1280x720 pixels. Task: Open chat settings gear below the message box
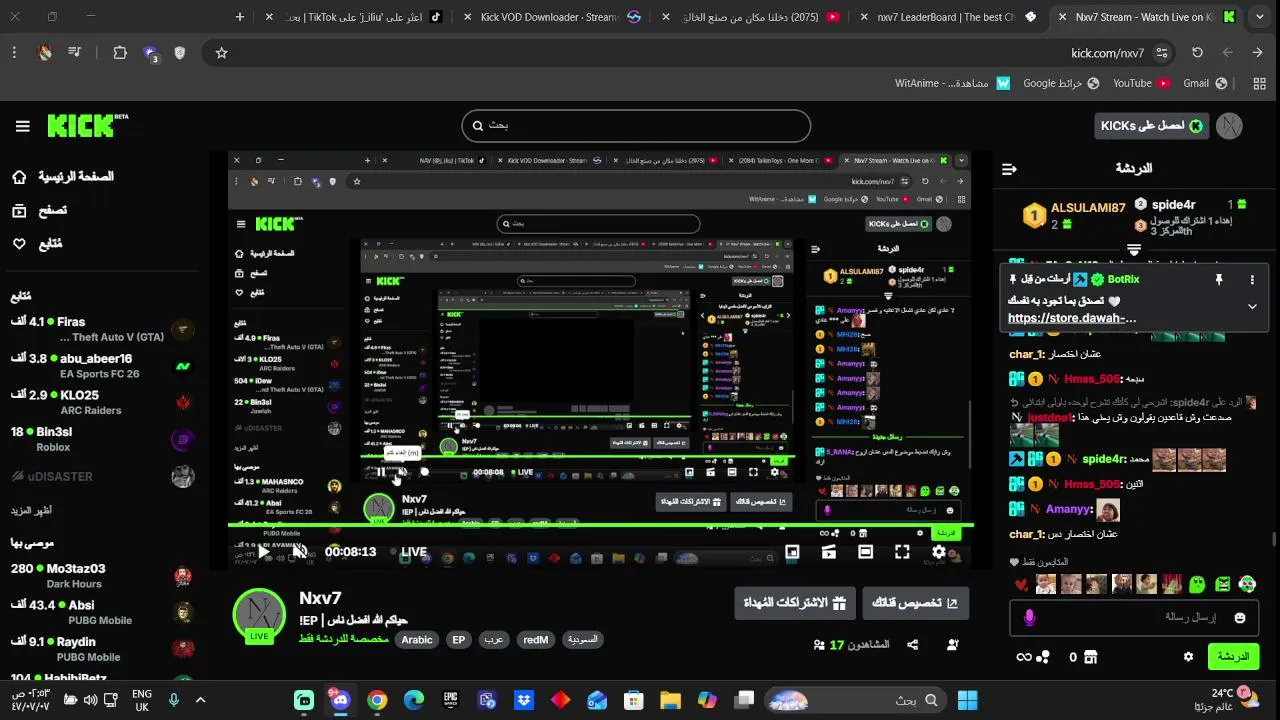click(x=1188, y=657)
